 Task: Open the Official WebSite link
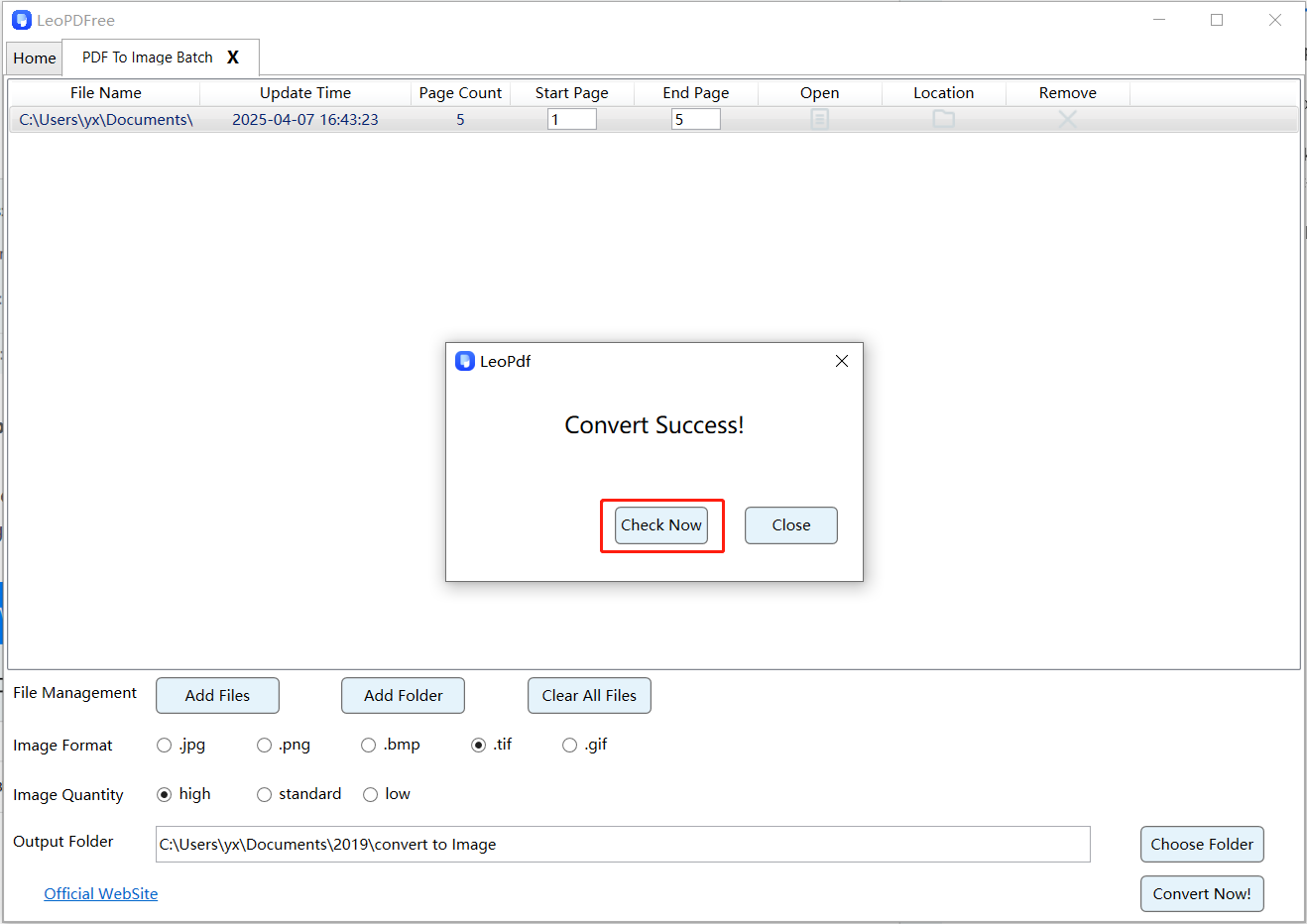(x=101, y=894)
